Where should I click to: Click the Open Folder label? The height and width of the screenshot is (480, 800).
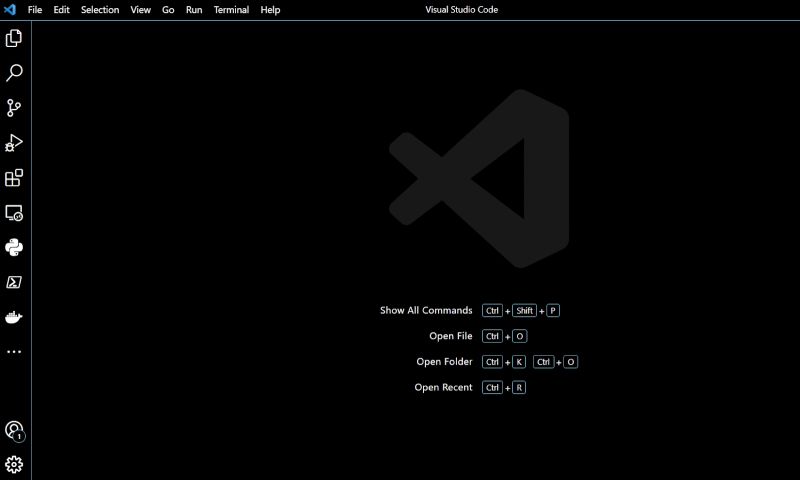click(444, 361)
